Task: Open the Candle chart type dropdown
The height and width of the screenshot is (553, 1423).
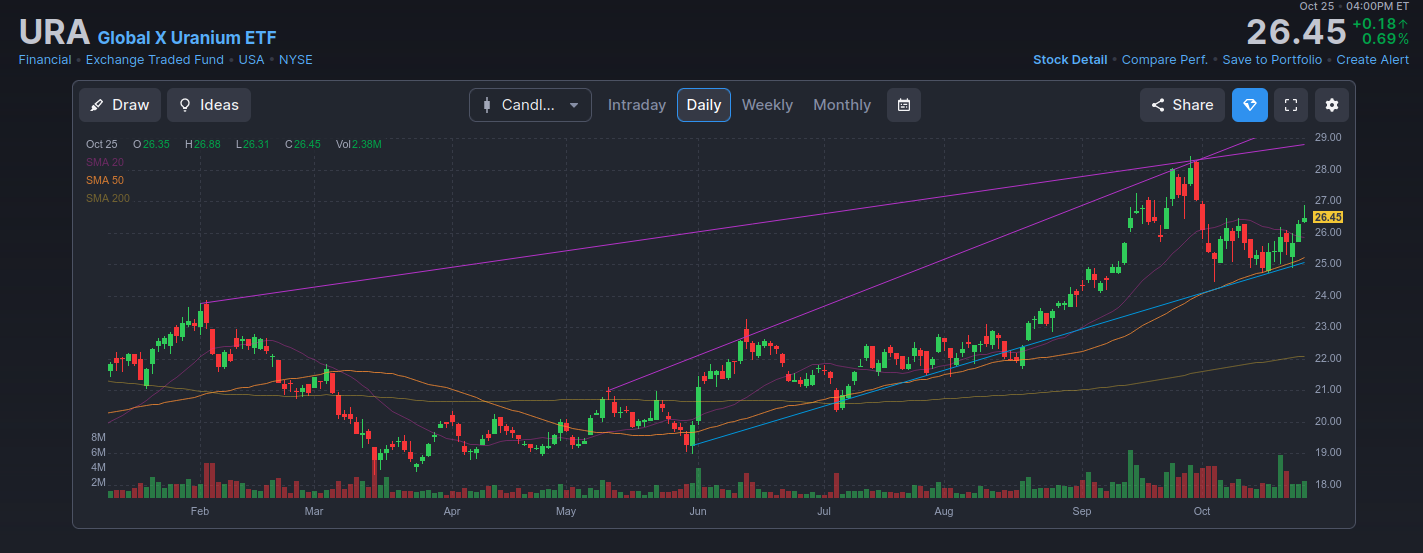Action: click(530, 105)
